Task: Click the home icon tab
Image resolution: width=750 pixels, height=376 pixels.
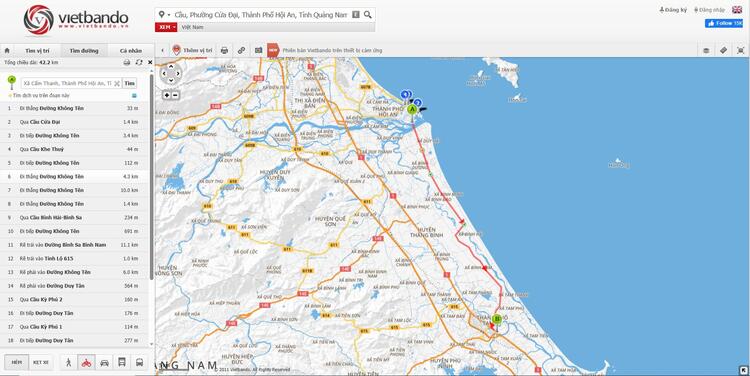Action: (x=7, y=50)
